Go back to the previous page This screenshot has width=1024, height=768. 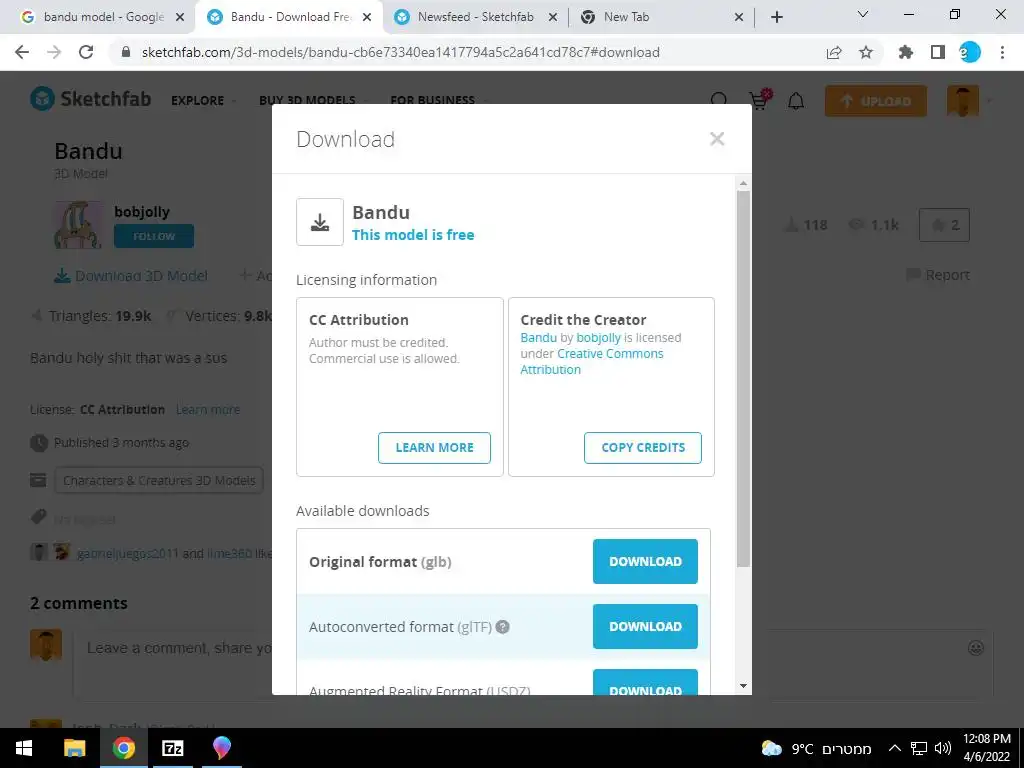tap(22, 52)
